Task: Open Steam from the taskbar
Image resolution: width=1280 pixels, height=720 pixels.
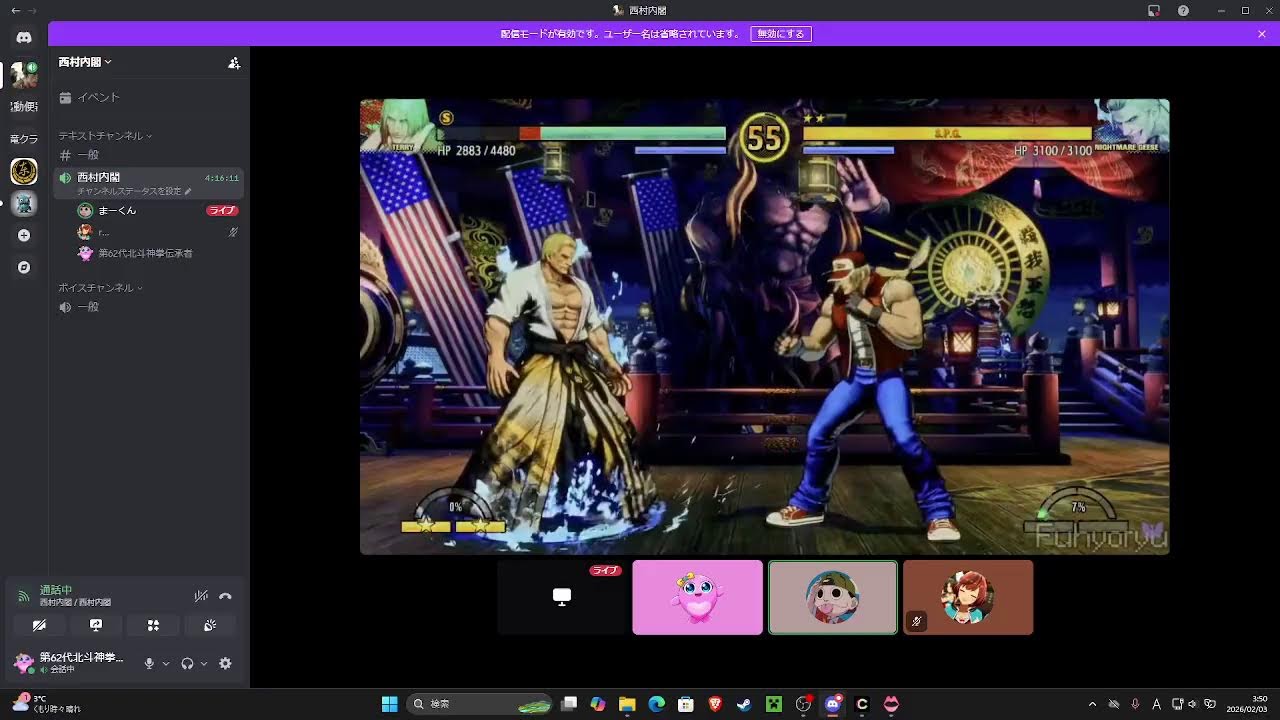Action: coord(744,704)
